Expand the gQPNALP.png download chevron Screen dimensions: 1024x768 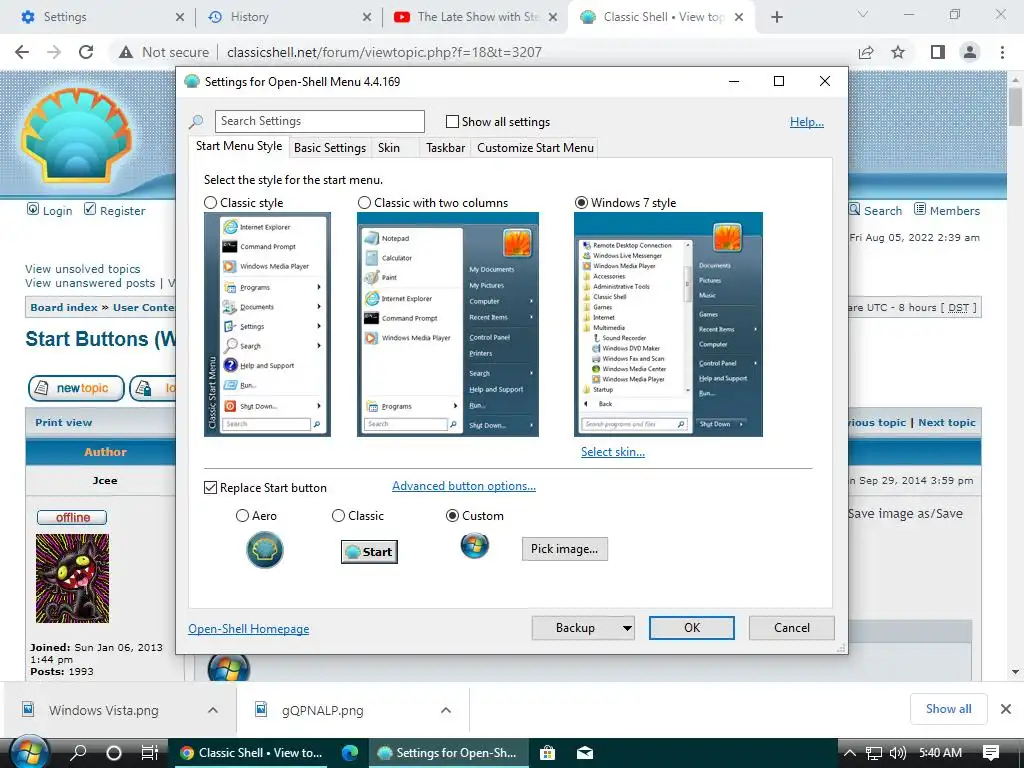click(446, 710)
